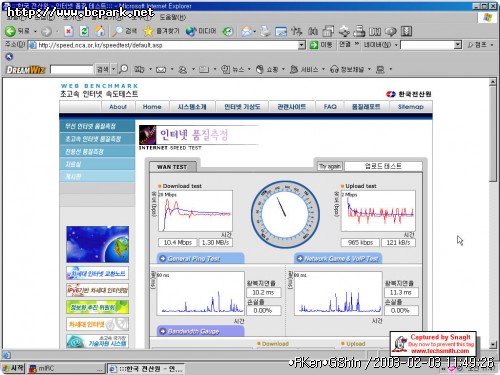Open the FAQ navigation tab
Viewport: 500px width, 375px height.
(330, 107)
